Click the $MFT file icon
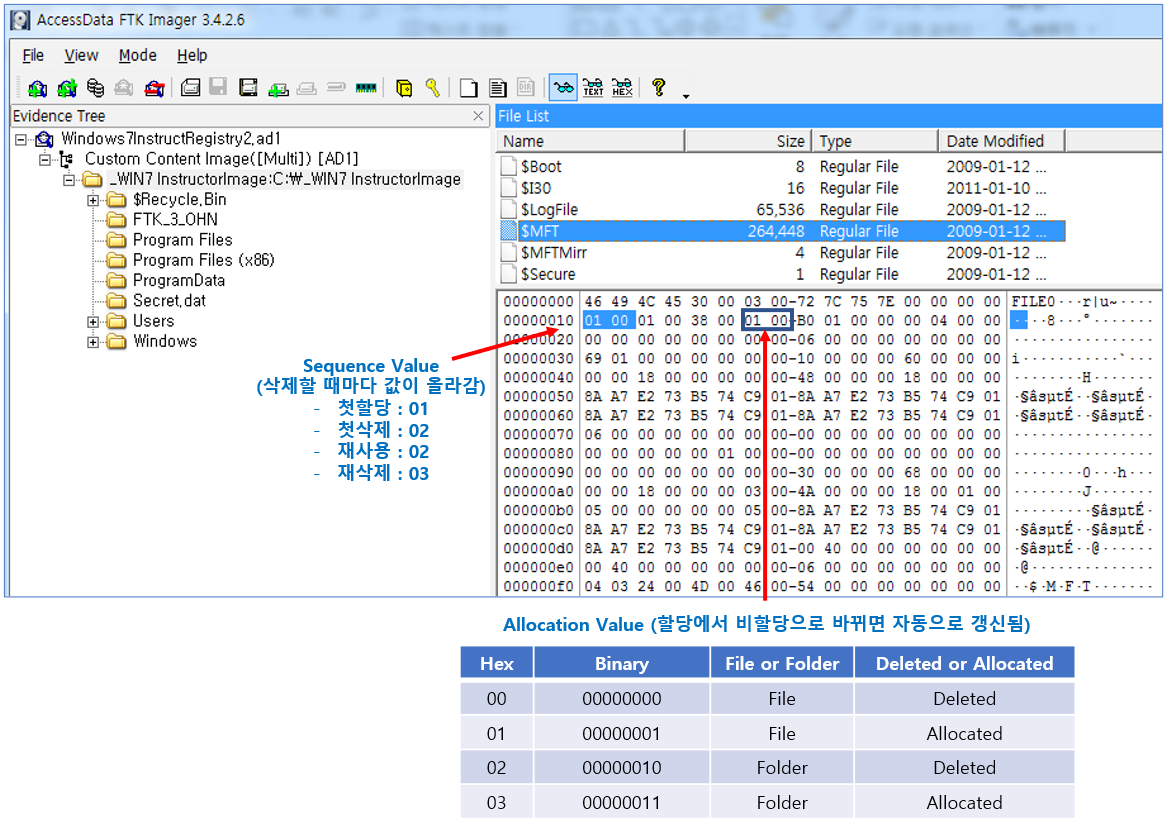Viewport: 1166px width, 822px height. coord(509,231)
